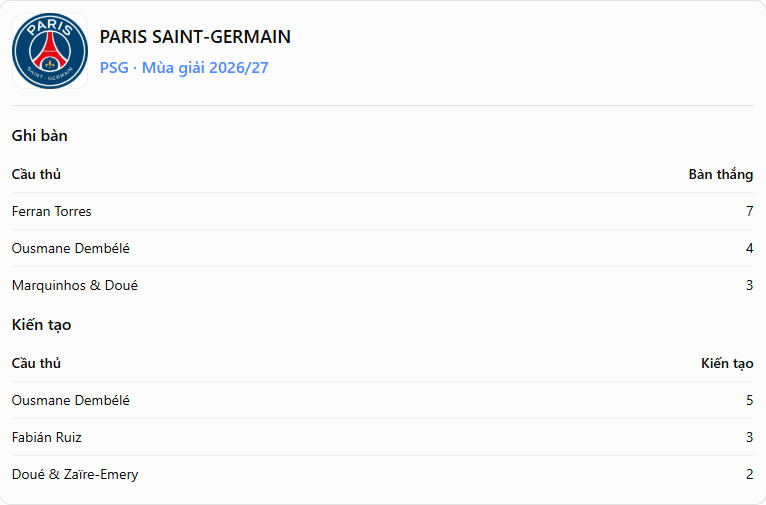
Task: Select the Marquinhos & Doué row
Action: tap(383, 285)
